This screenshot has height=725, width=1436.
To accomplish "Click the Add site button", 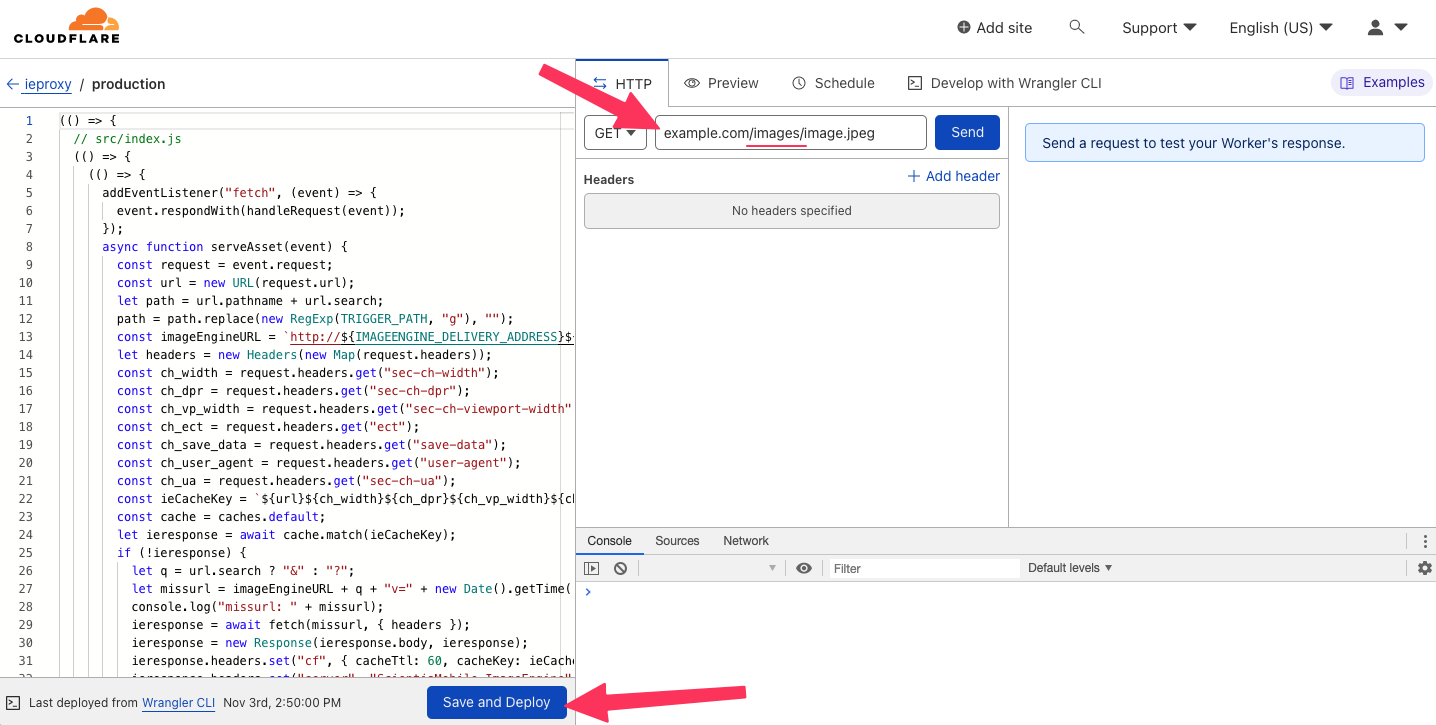I will click(994, 28).
